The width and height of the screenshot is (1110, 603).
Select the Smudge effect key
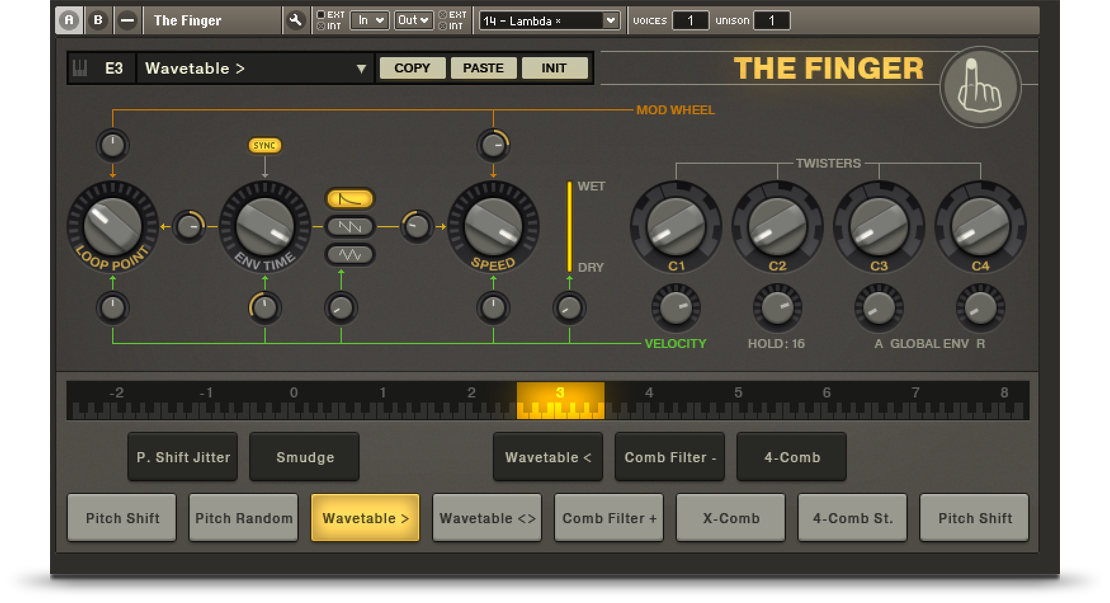tap(304, 457)
